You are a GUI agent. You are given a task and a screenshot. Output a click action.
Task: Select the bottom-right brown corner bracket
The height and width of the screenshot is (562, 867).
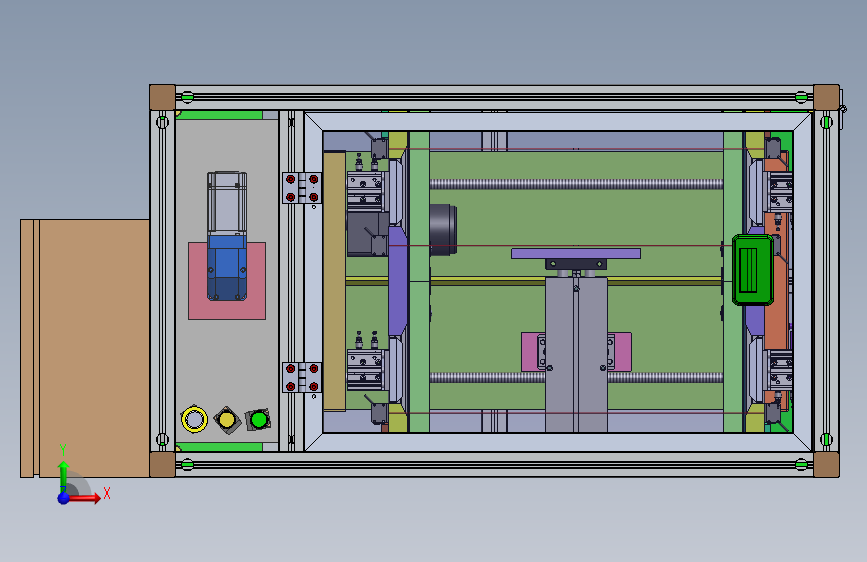pyautogui.click(x=826, y=464)
